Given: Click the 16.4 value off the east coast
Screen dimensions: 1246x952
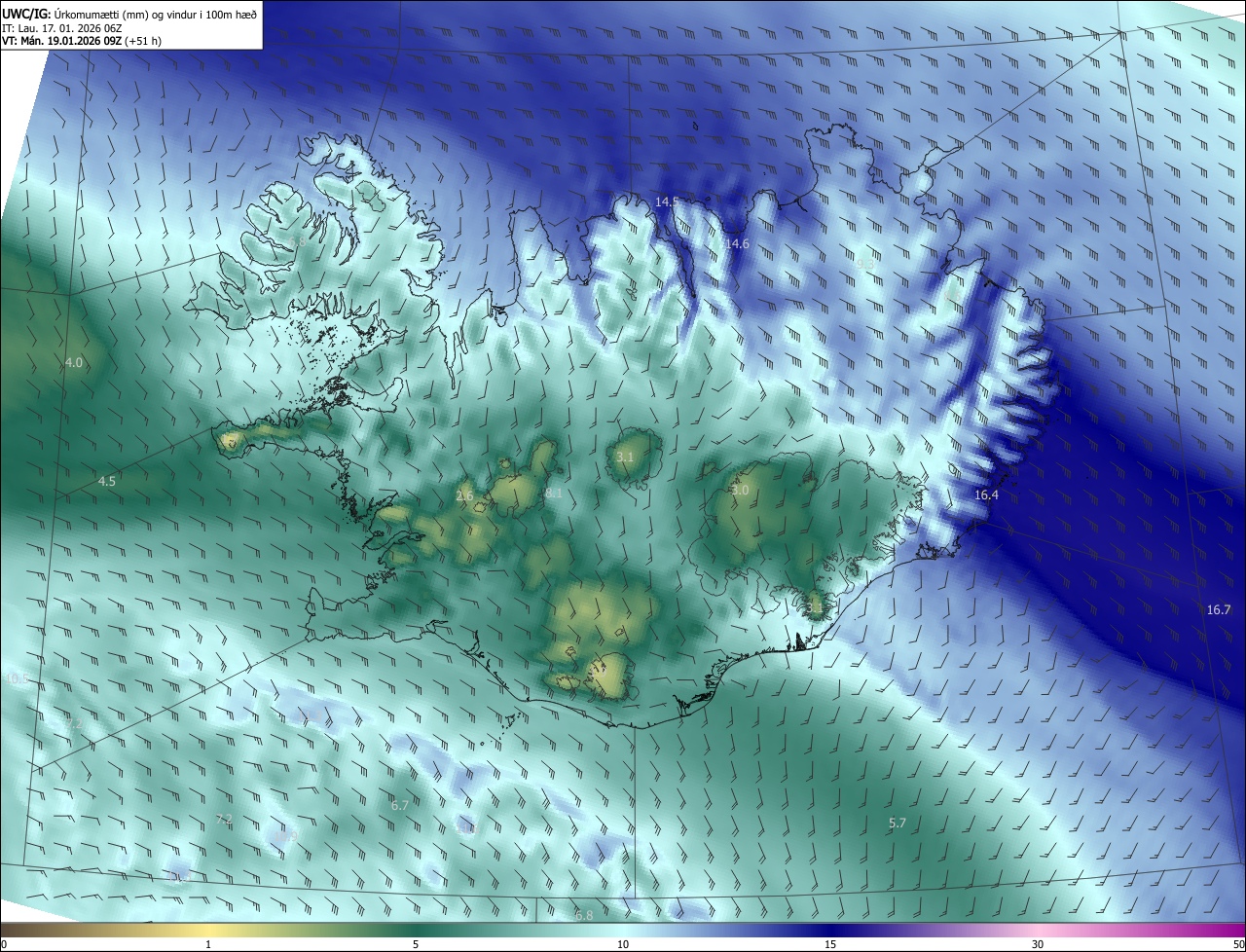Looking at the screenshot, I should tap(986, 494).
